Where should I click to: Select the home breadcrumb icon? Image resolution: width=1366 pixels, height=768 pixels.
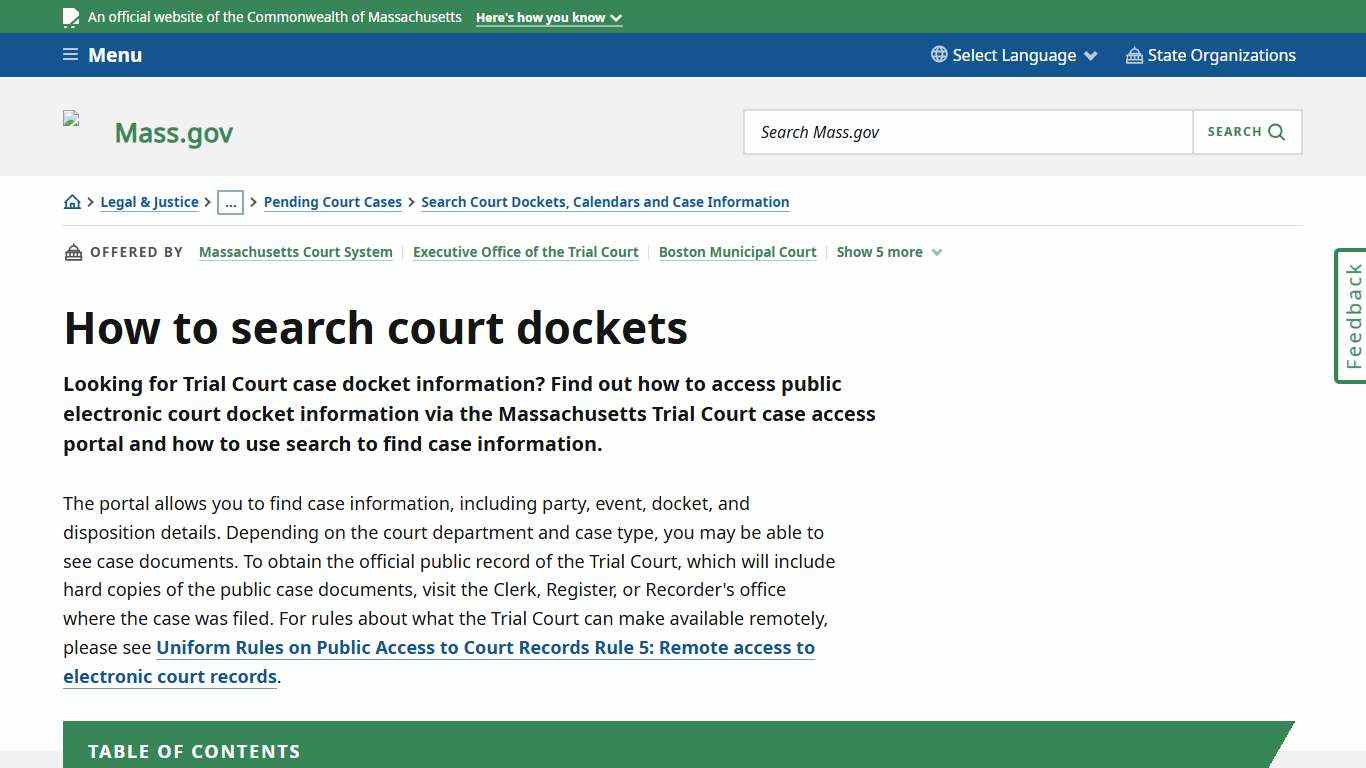click(72, 201)
